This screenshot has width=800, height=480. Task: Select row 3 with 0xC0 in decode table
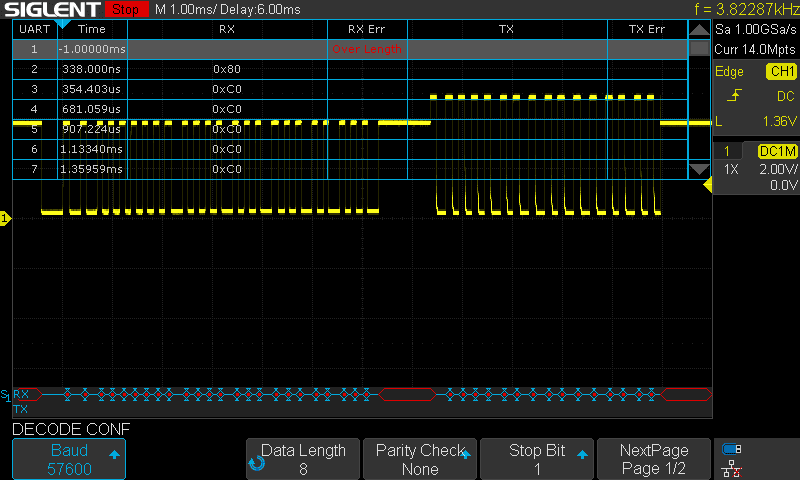click(x=228, y=89)
